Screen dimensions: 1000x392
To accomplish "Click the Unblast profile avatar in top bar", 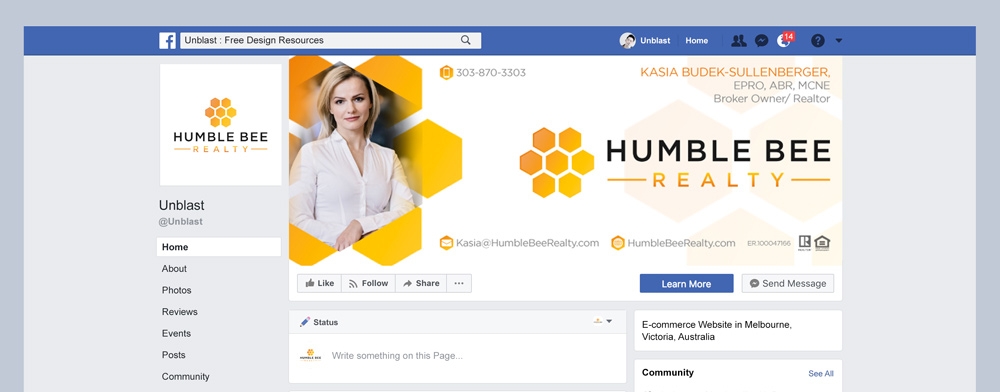I will tap(628, 41).
